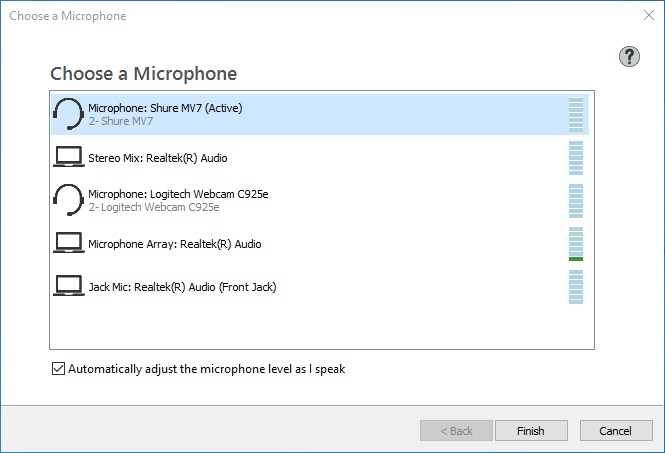
Task: Click the headset icon for Logitech Webcam C925e
Action: click(68, 200)
